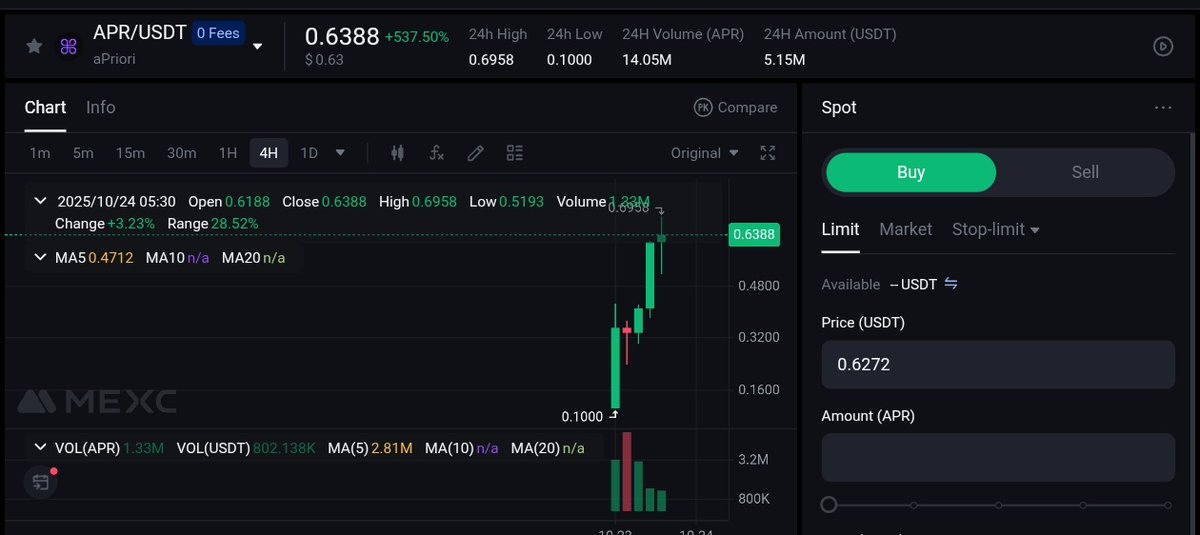Click the Amount (APR) input field
Screen dimensions: 1200x535
click(998, 458)
